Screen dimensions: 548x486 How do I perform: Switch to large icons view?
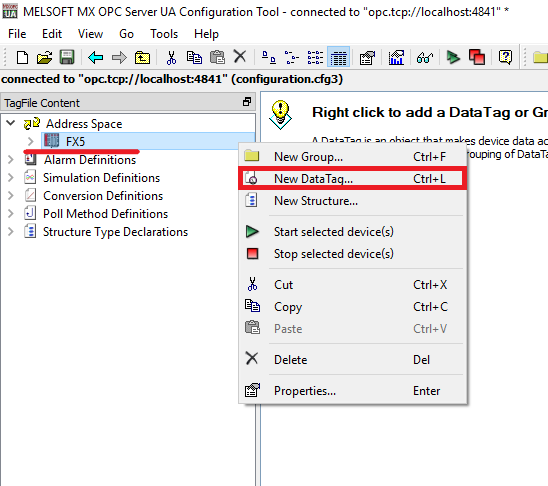point(268,57)
